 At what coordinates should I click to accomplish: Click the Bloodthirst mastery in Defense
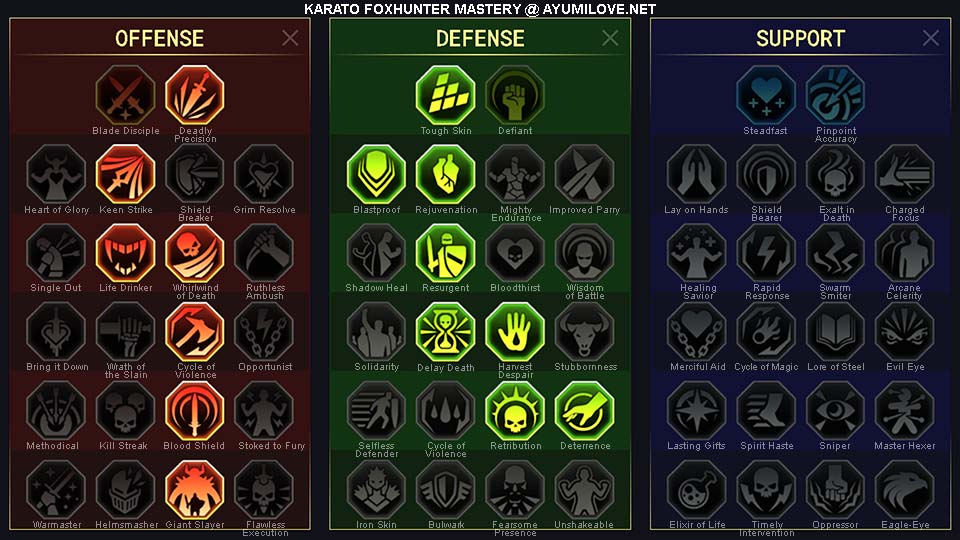point(515,253)
